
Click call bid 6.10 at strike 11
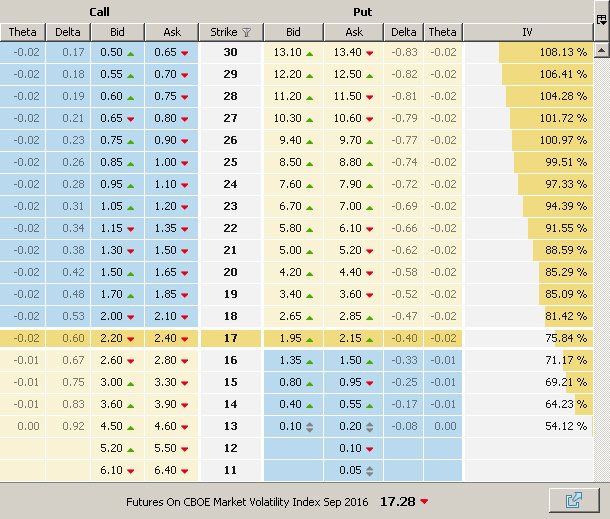tap(117, 470)
